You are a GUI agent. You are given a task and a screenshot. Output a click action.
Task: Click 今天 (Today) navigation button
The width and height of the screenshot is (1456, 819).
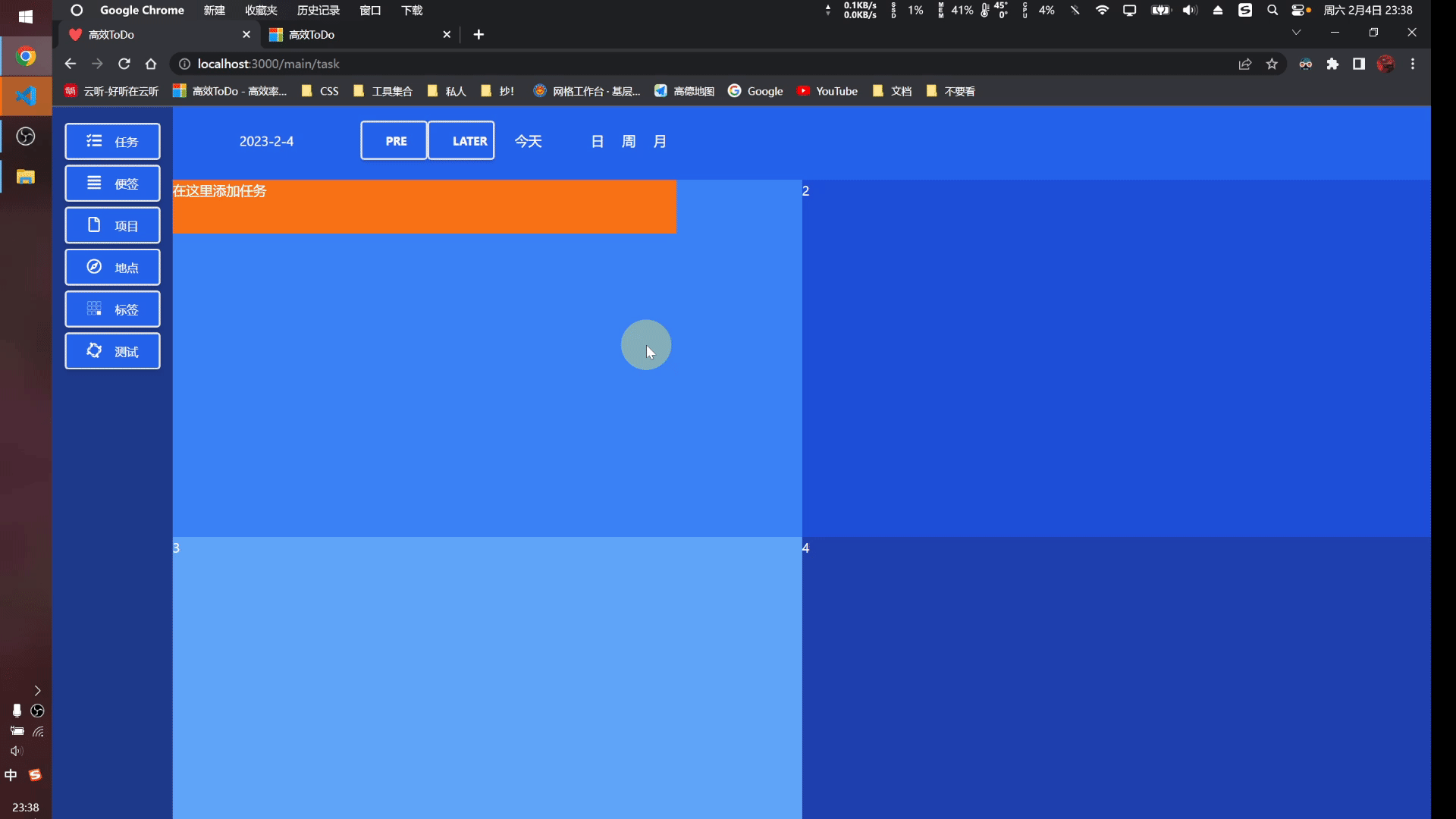tap(529, 141)
